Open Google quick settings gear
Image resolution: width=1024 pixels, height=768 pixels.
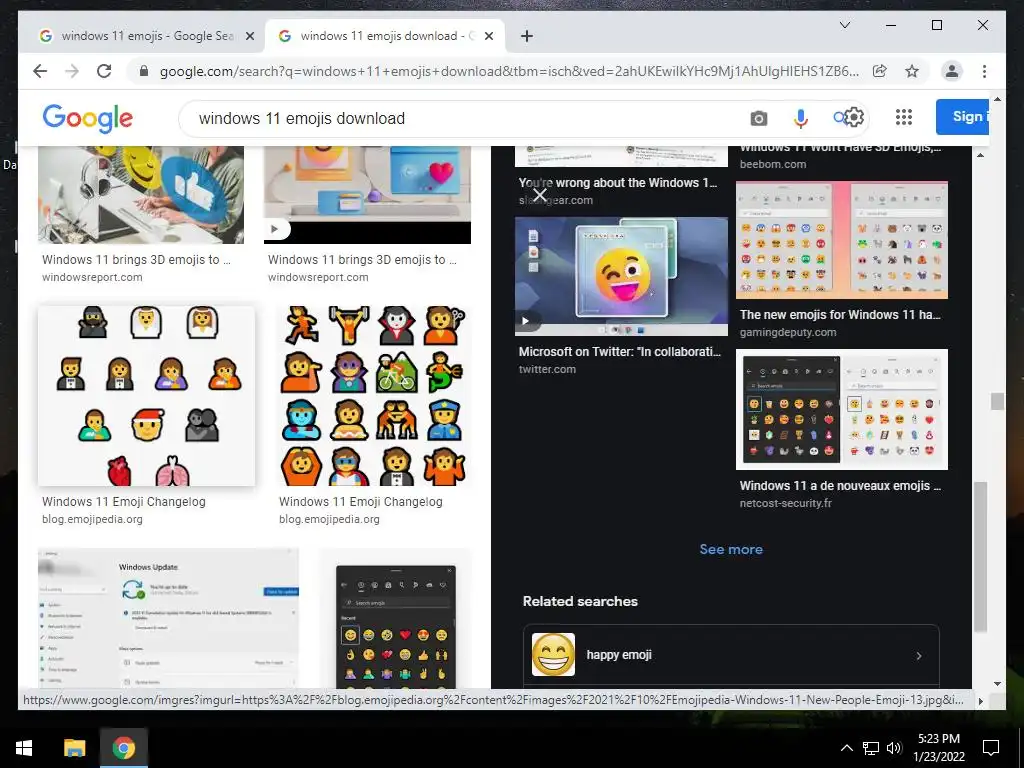click(854, 118)
